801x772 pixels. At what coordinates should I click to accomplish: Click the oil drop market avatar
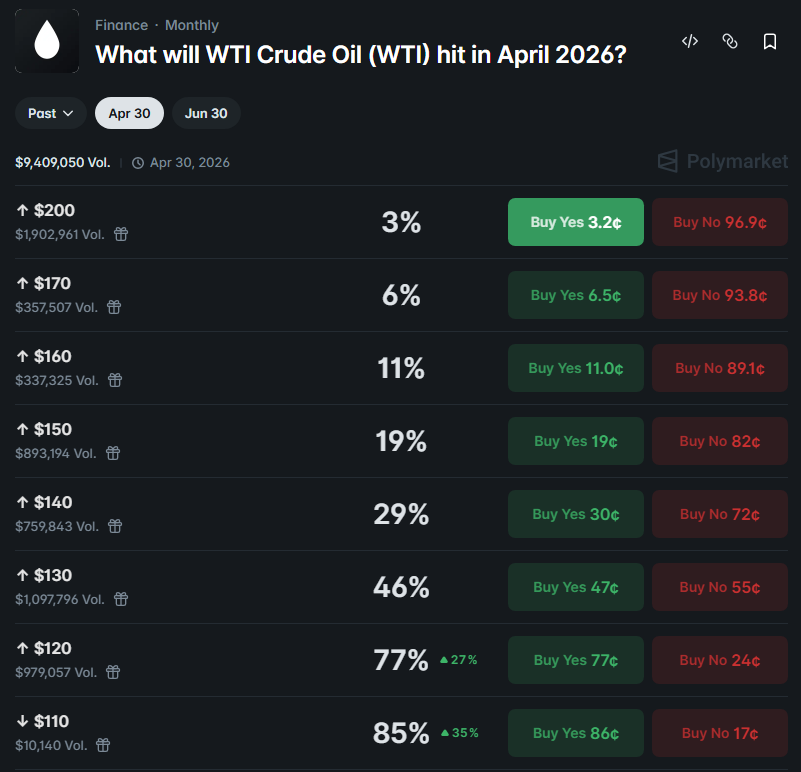[47, 42]
